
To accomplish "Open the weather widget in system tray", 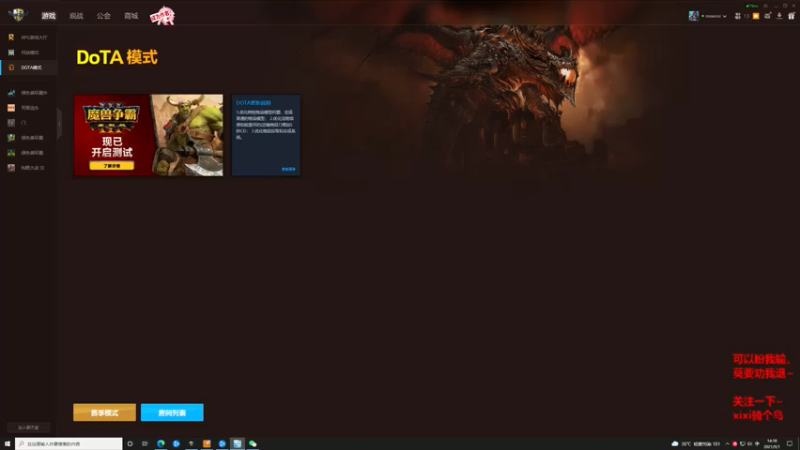I will coord(696,444).
